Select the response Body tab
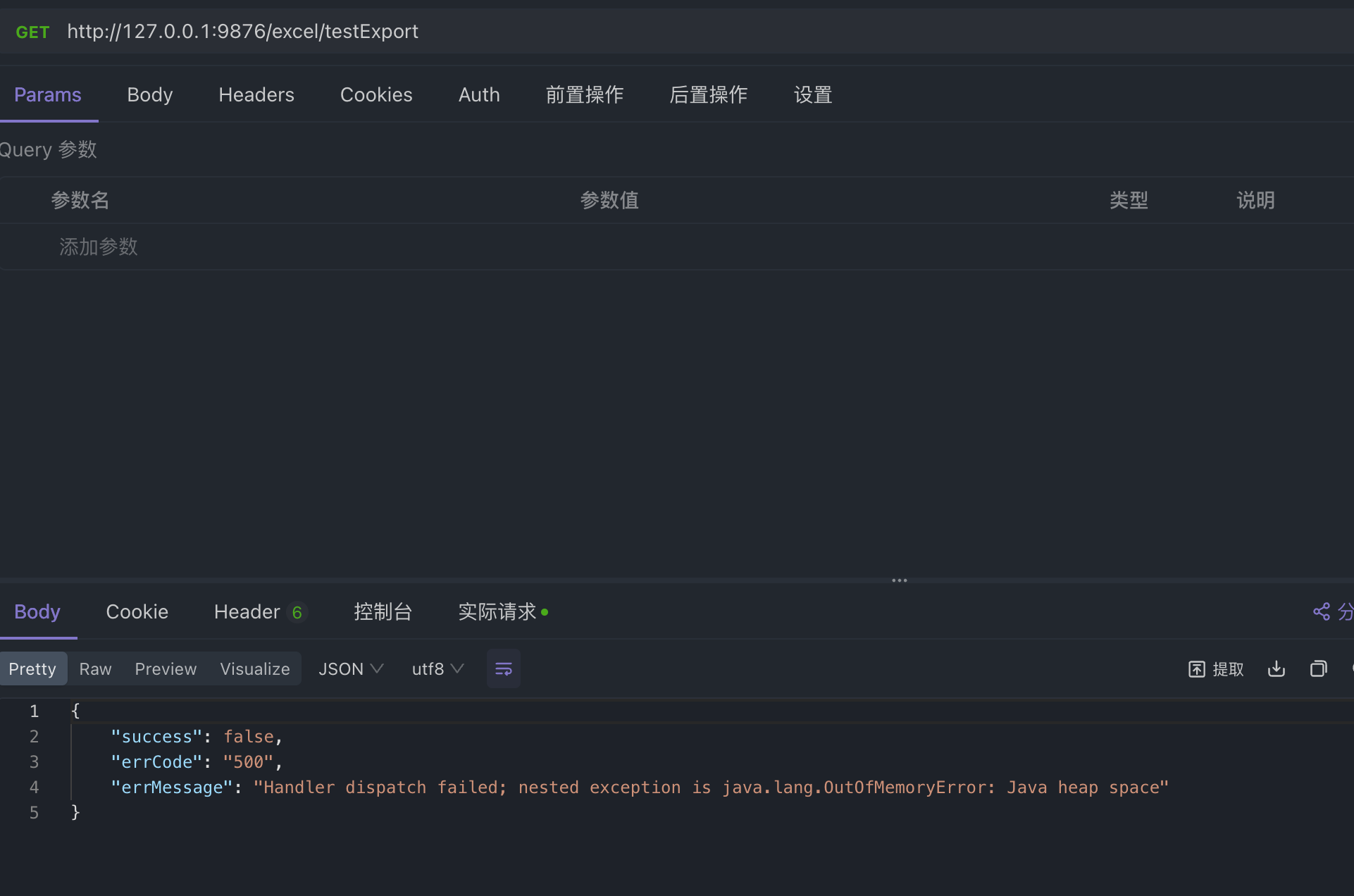The image size is (1354, 896). [37, 611]
